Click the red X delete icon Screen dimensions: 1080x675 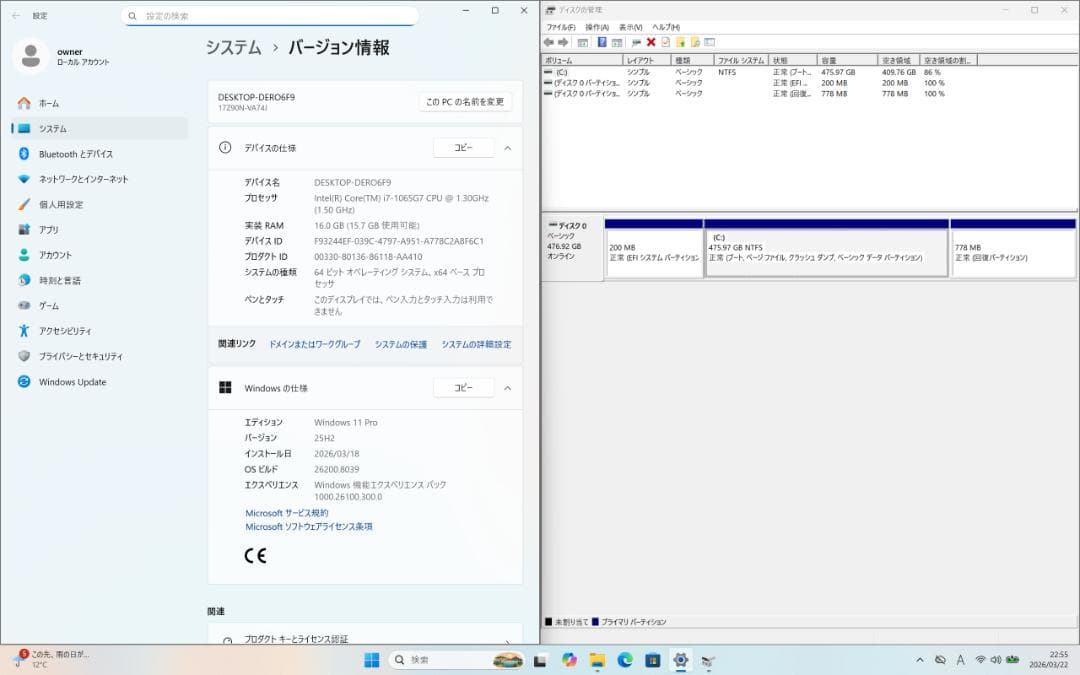(x=651, y=43)
